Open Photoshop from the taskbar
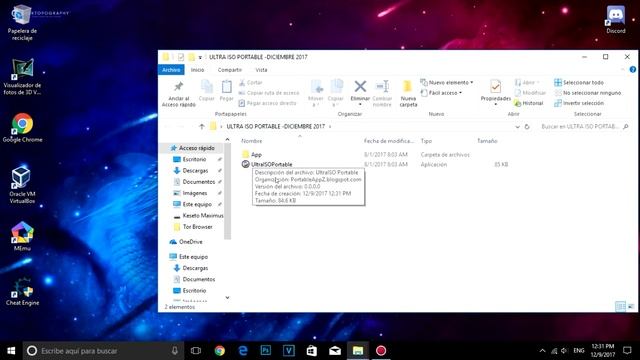This screenshot has height=360, width=640. (x=266, y=351)
